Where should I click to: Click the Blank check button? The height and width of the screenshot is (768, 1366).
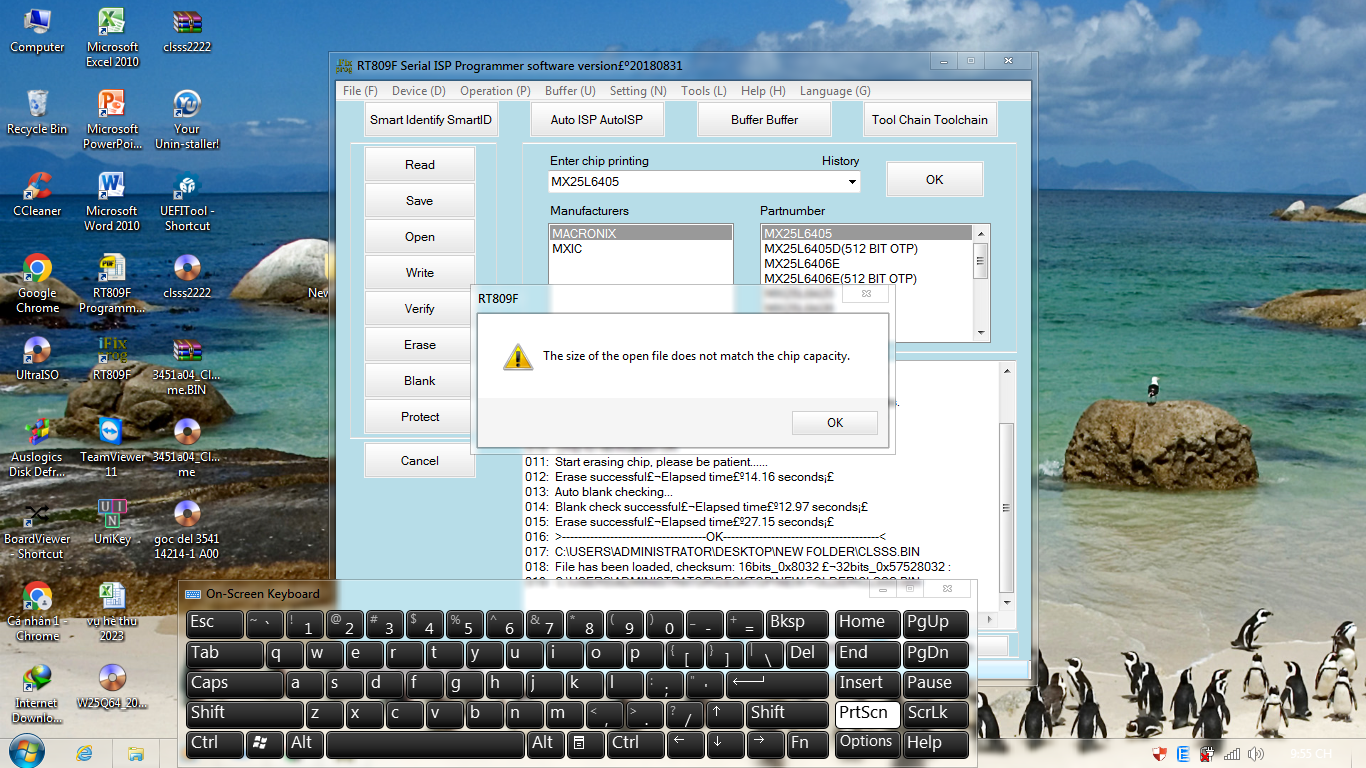420,381
